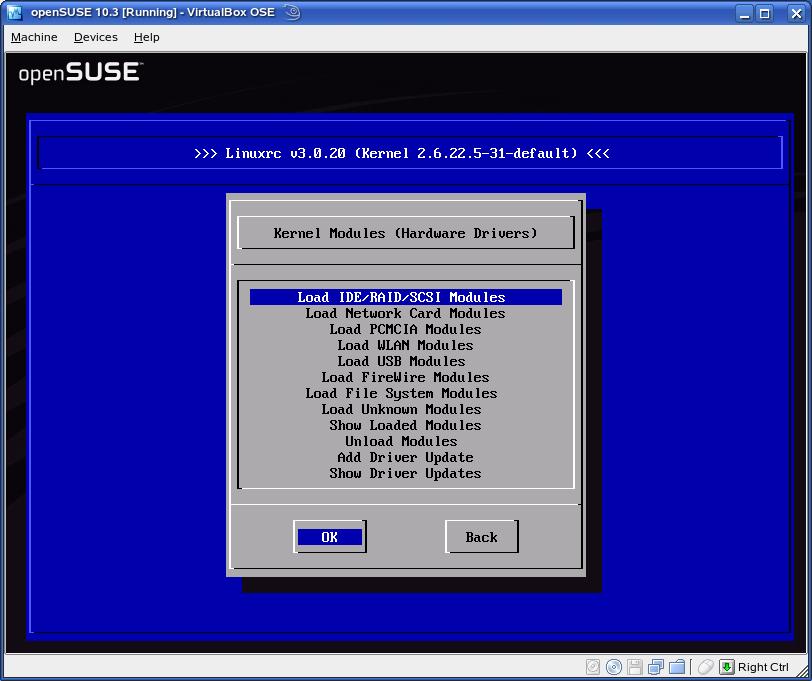Select Unload Modules entry
This screenshot has height=681, width=812.
[405, 442]
